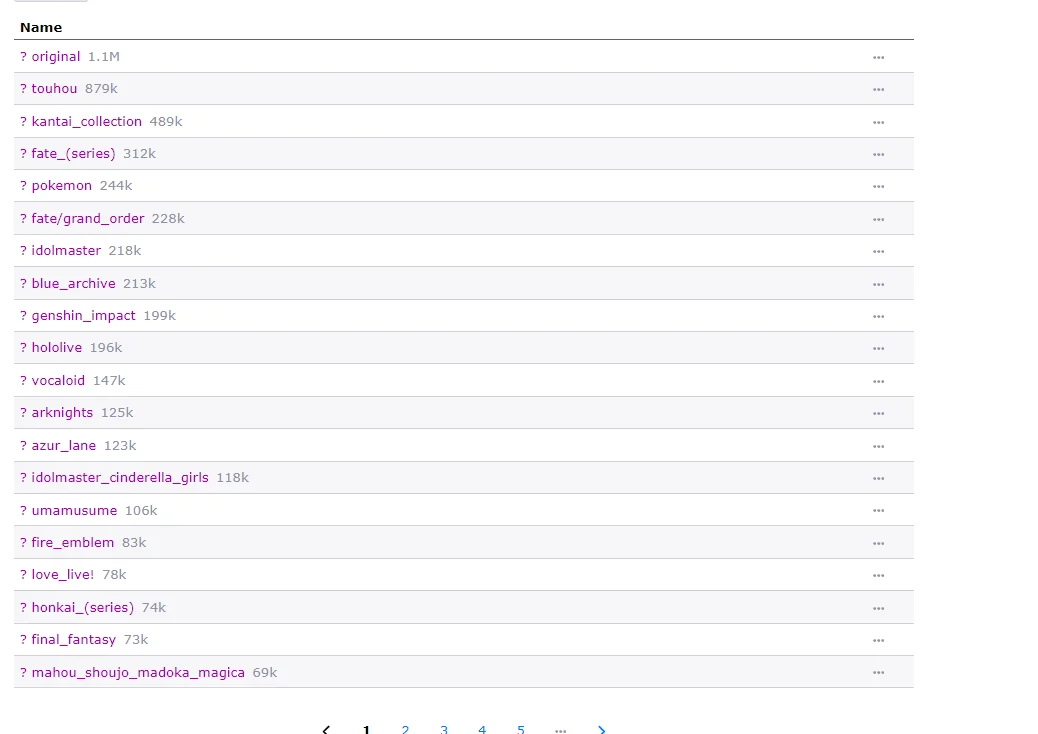The width and height of the screenshot is (1038, 734).
Task: Open the hololive tag link
Action: (x=57, y=347)
